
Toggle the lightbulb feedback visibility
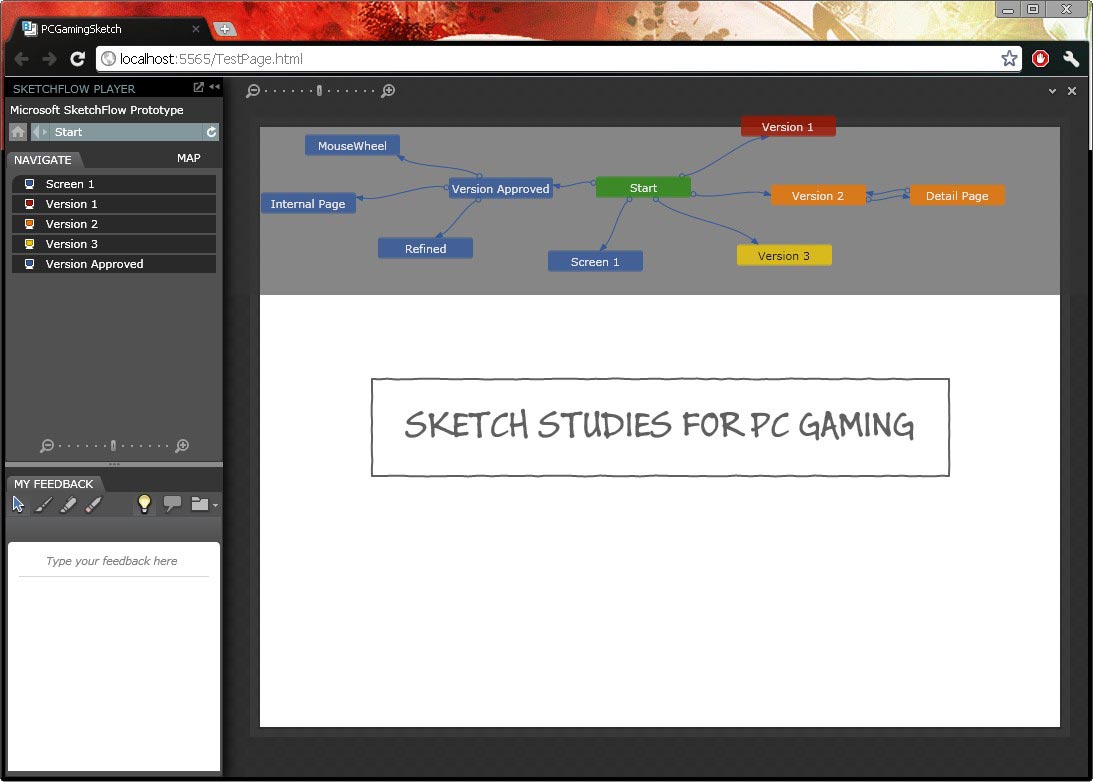point(144,503)
